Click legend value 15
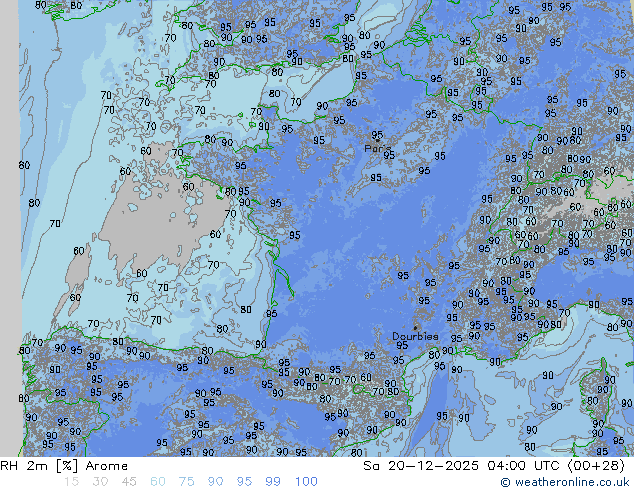The width and height of the screenshot is (634, 490). pos(71,482)
